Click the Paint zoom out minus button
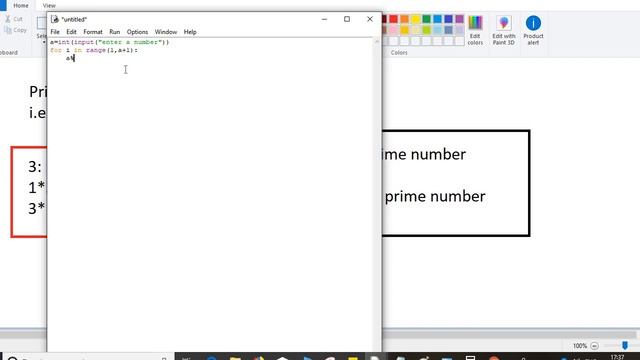Viewport: 640px width, 360px height. [594, 346]
